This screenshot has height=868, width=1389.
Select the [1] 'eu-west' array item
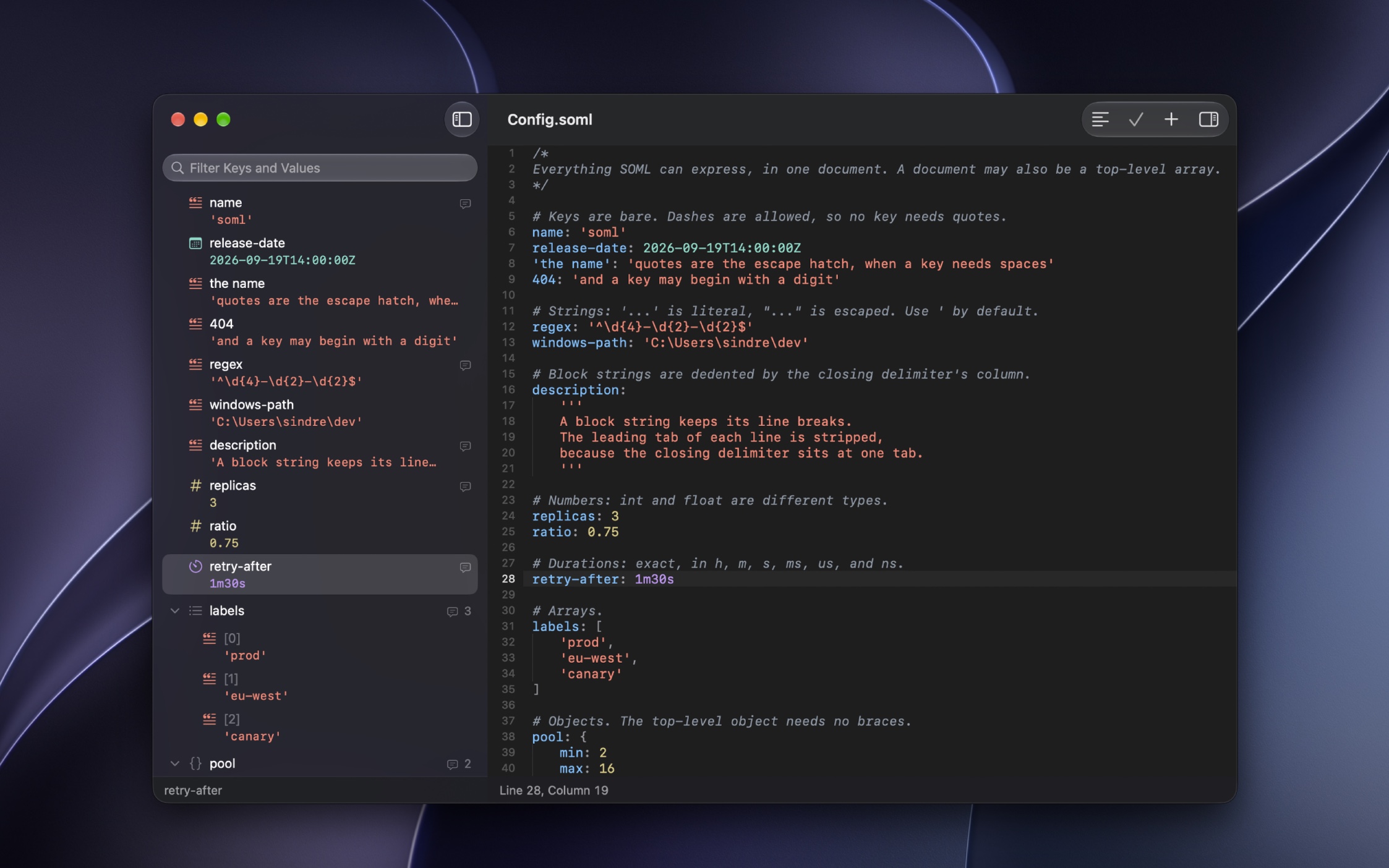(x=320, y=687)
